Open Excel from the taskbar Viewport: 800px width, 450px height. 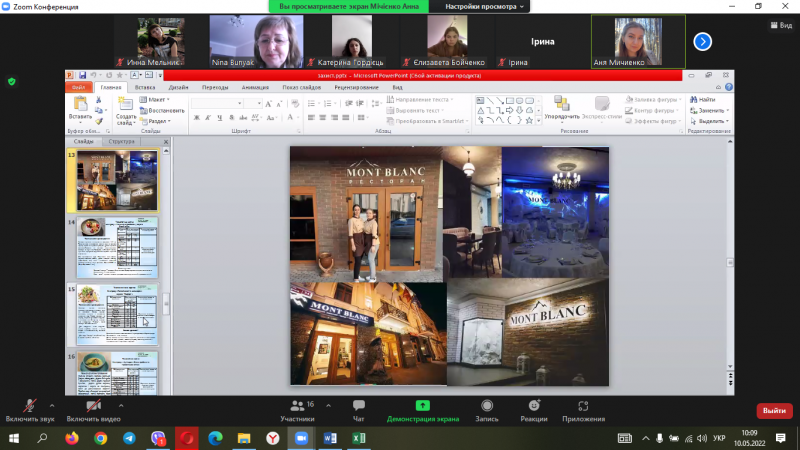point(359,438)
